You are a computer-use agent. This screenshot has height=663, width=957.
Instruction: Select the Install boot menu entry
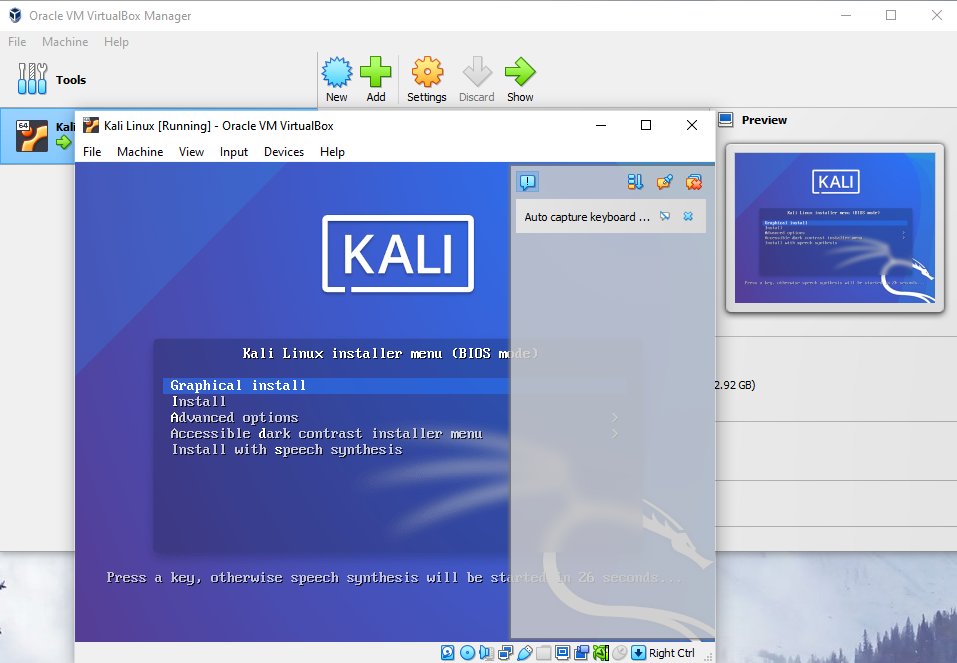click(x=199, y=401)
